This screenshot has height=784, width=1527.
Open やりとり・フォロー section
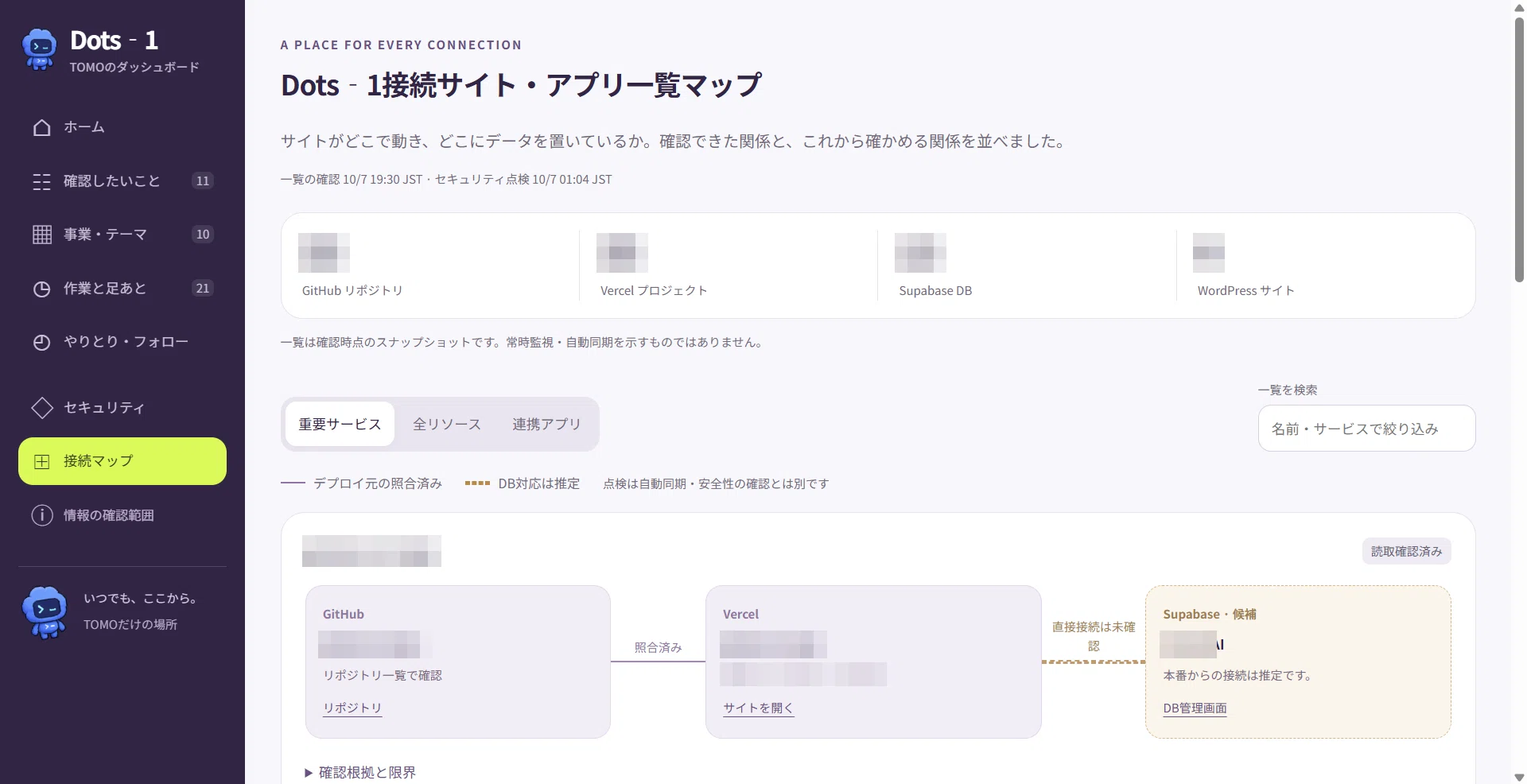(122, 342)
